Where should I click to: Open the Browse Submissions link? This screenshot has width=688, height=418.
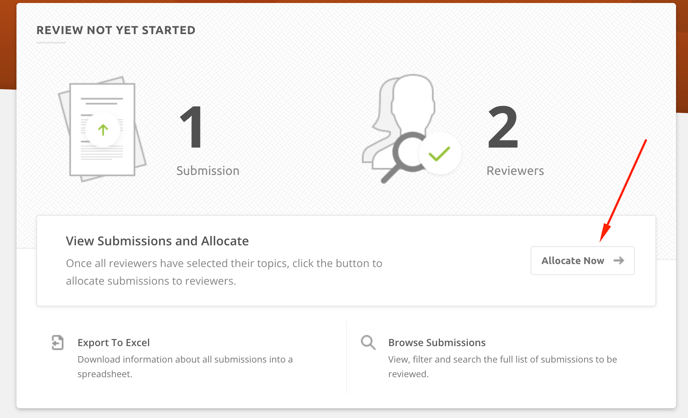pyautogui.click(x=436, y=342)
